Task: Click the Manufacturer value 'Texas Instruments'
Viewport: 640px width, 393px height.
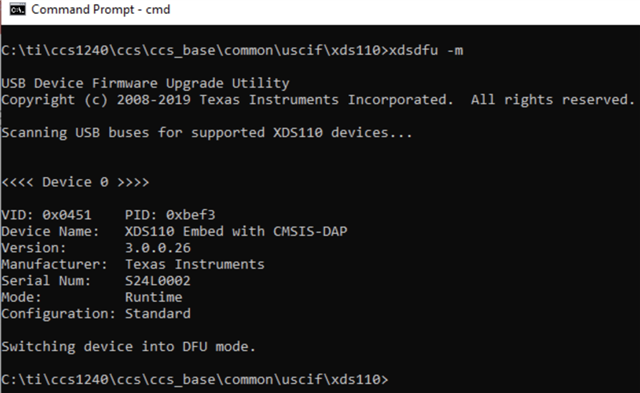Action: pos(195,264)
